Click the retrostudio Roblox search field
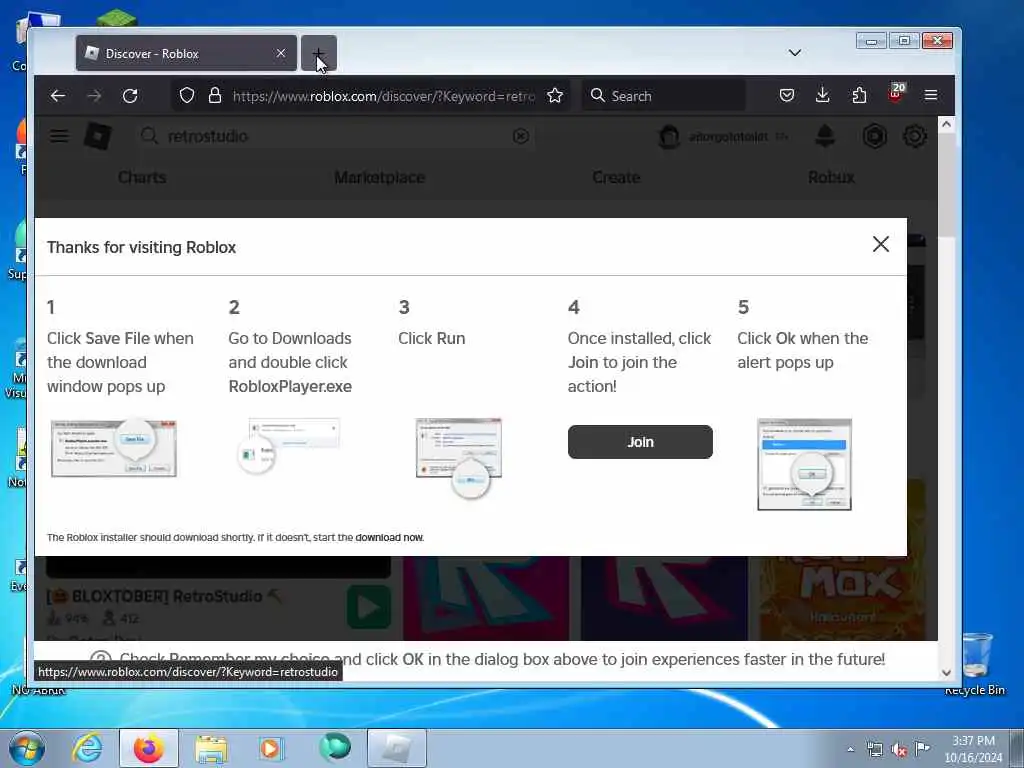 click(336, 136)
